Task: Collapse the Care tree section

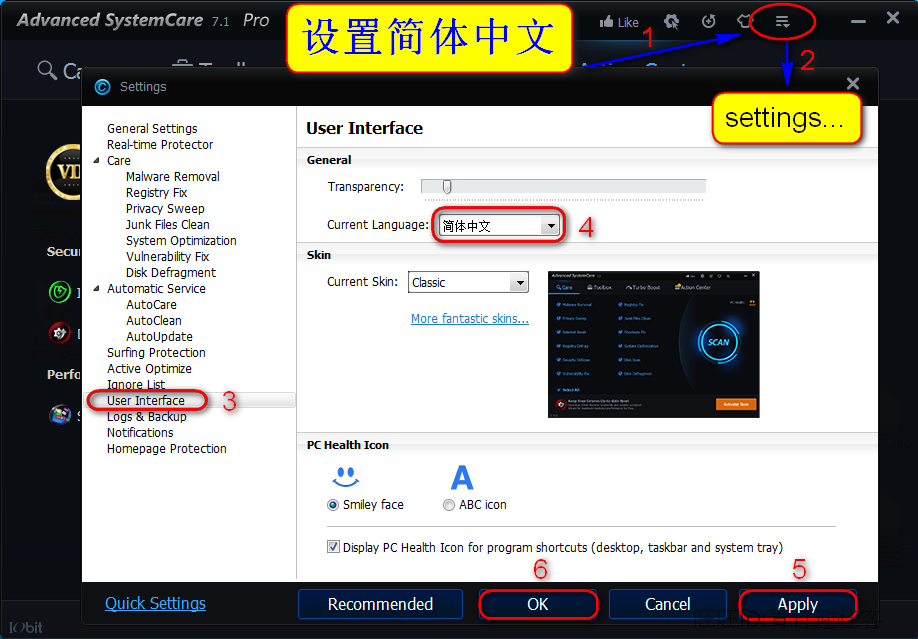Action: pyautogui.click(x=96, y=160)
